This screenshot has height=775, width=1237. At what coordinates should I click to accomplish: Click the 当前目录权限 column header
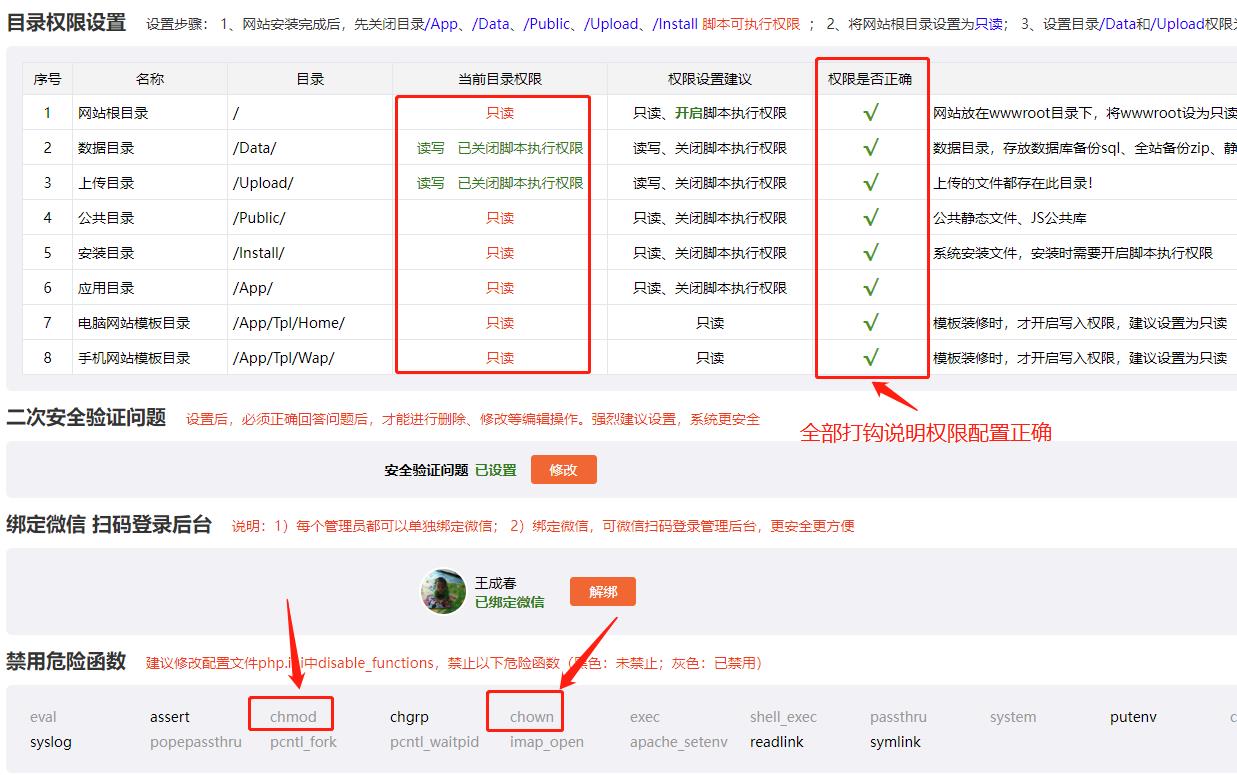click(500, 79)
